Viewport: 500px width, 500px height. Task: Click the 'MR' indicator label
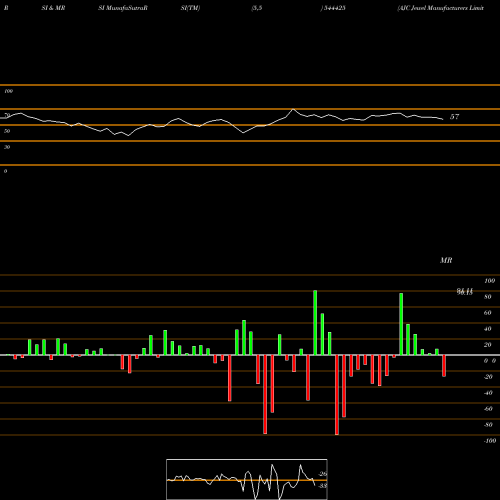pyautogui.click(x=446, y=260)
